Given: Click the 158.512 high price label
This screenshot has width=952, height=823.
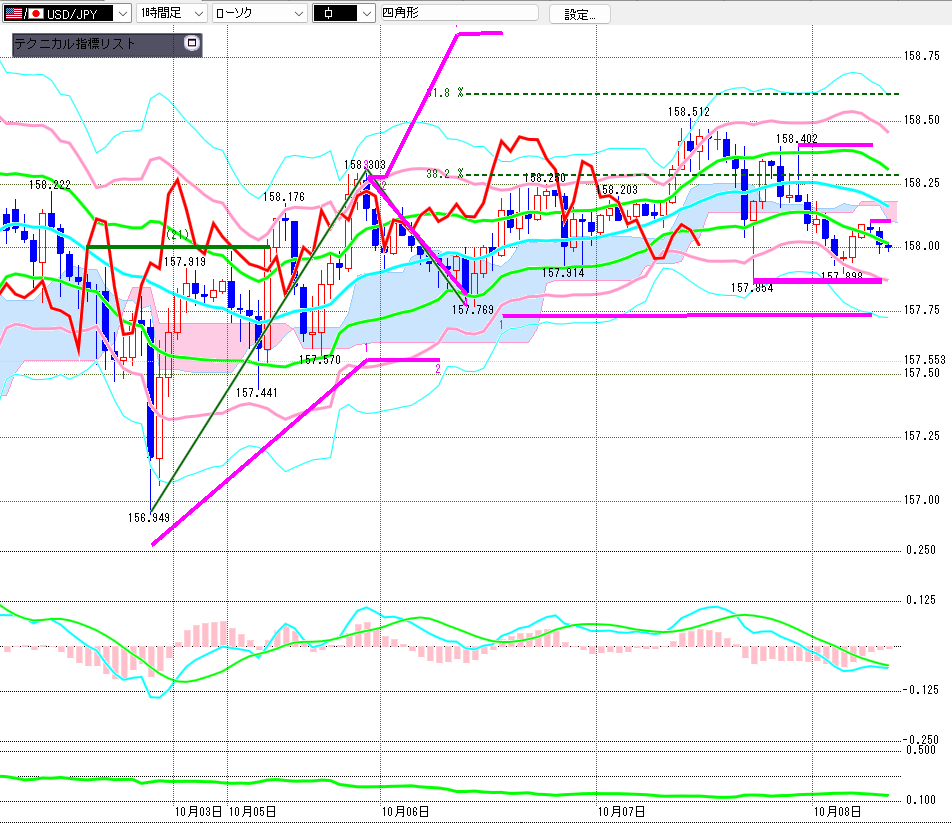Looking at the screenshot, I should pyautogui.click(x=688, y=112).
